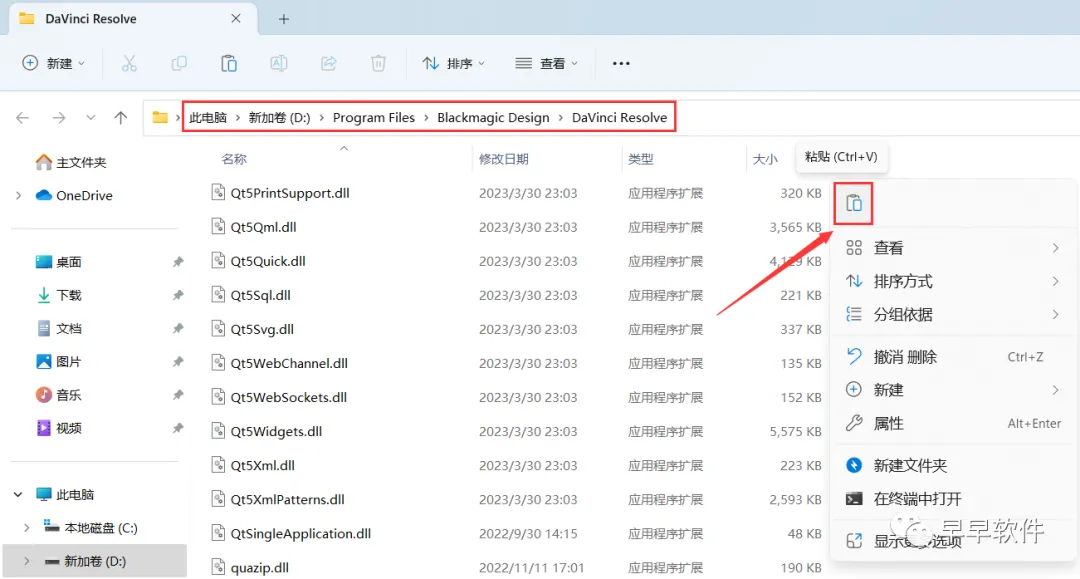Click pin icon next to 下载
The image size is (1080, 579).
pos(178,295)
